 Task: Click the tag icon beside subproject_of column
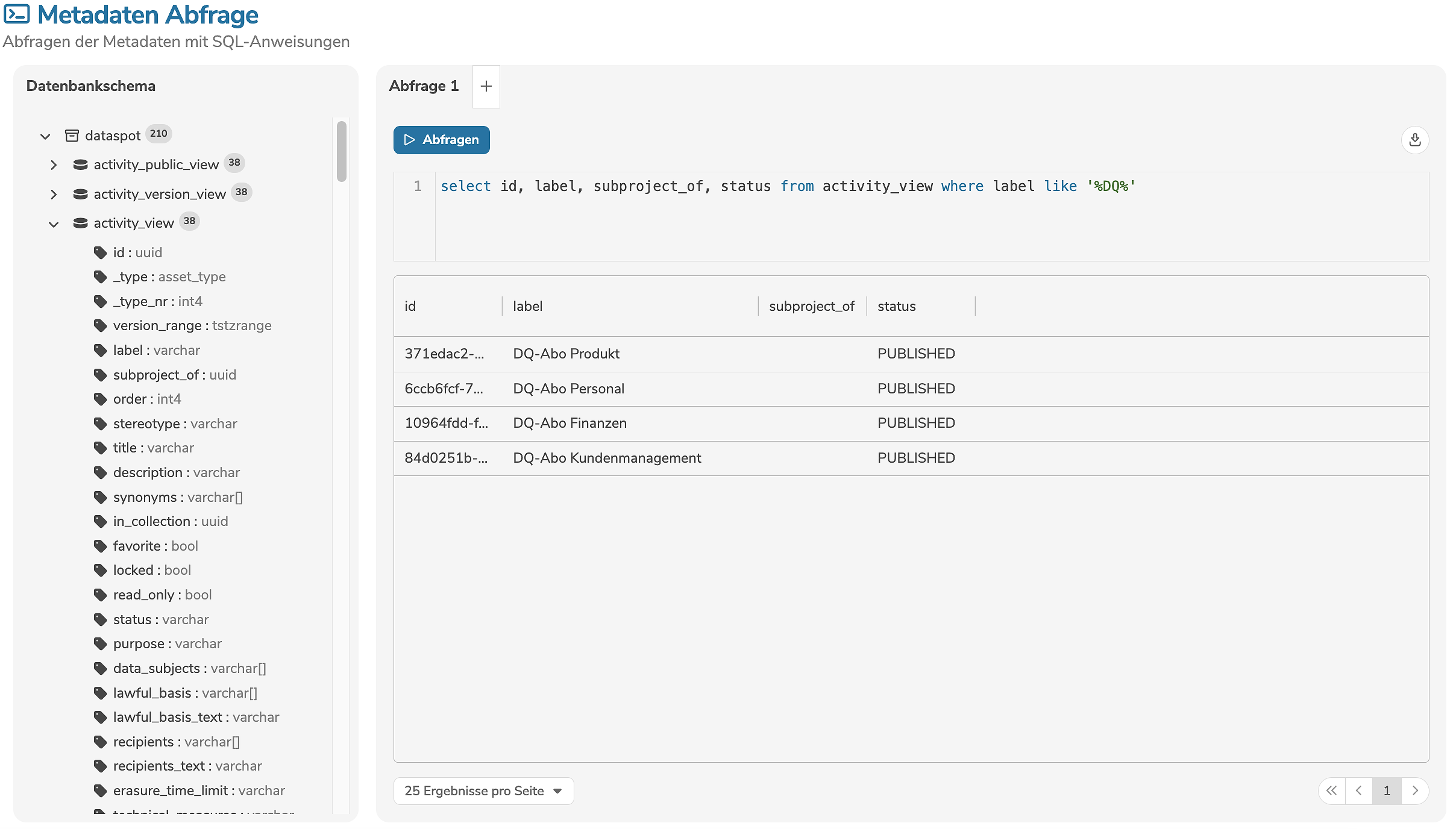[100, 375]
